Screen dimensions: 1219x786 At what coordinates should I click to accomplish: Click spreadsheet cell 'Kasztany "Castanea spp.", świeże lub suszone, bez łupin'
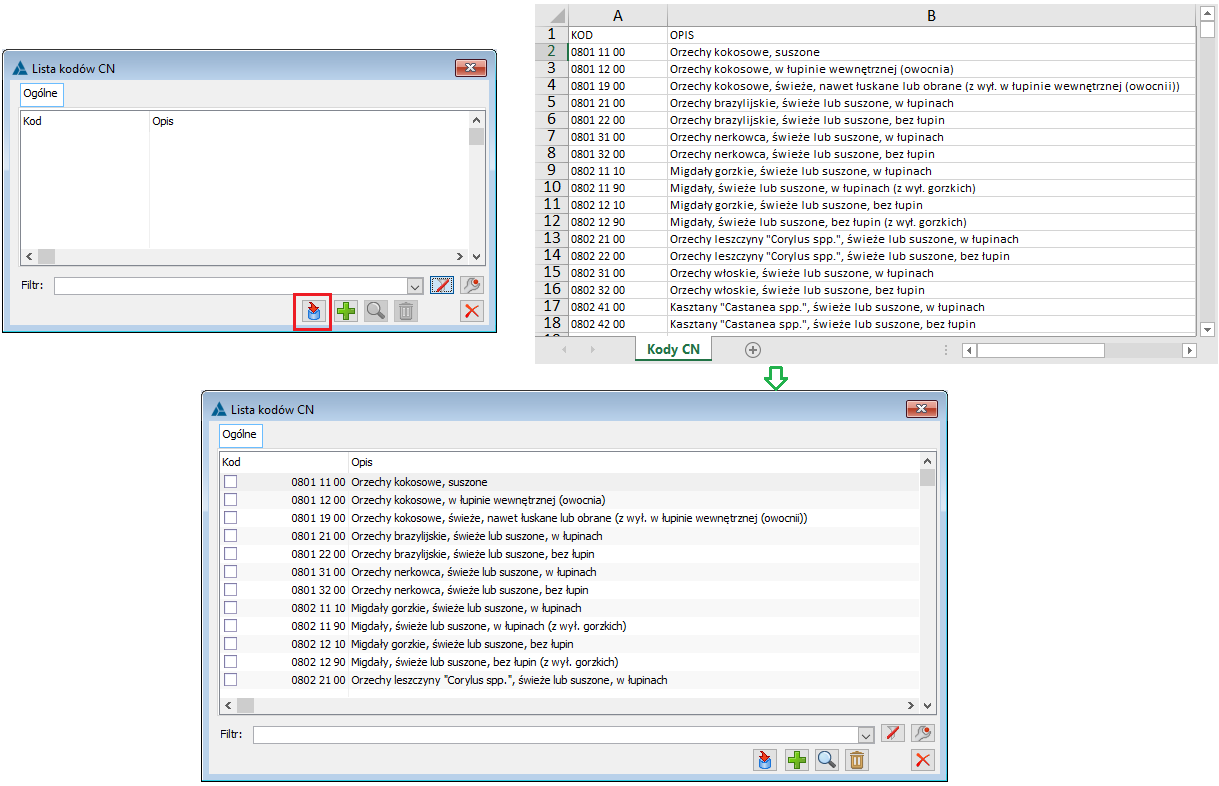[931, 324]
